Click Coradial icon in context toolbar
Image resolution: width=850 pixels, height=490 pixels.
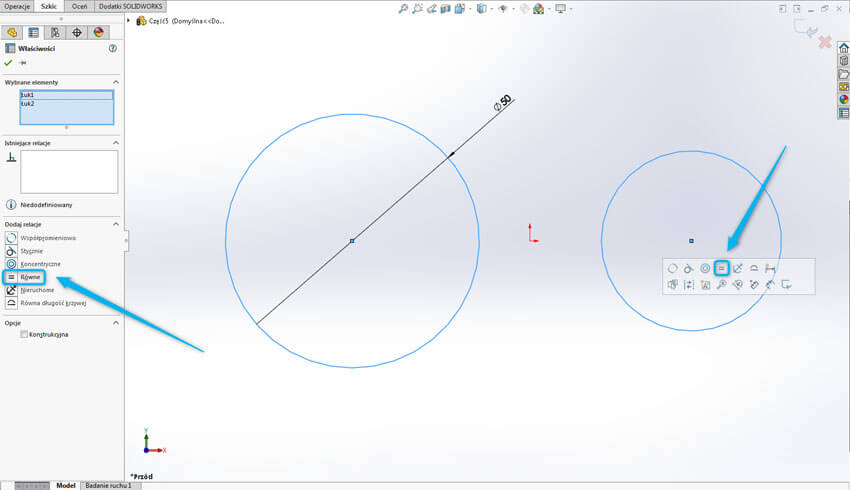pos(672,268)
